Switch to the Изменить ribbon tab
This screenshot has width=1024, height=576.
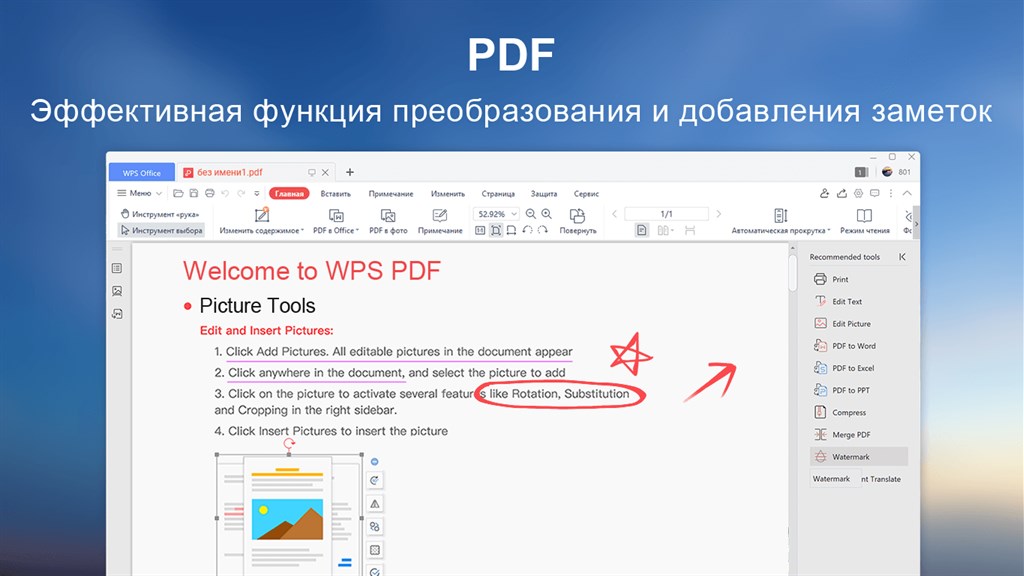pyautogui.click(x=447, y=194)
